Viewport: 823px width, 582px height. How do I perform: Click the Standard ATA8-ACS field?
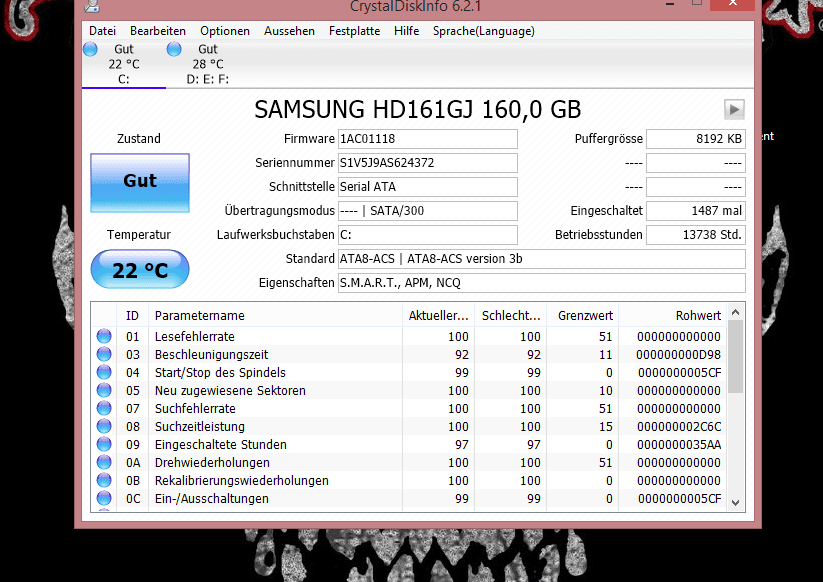(x=542, y=259)
